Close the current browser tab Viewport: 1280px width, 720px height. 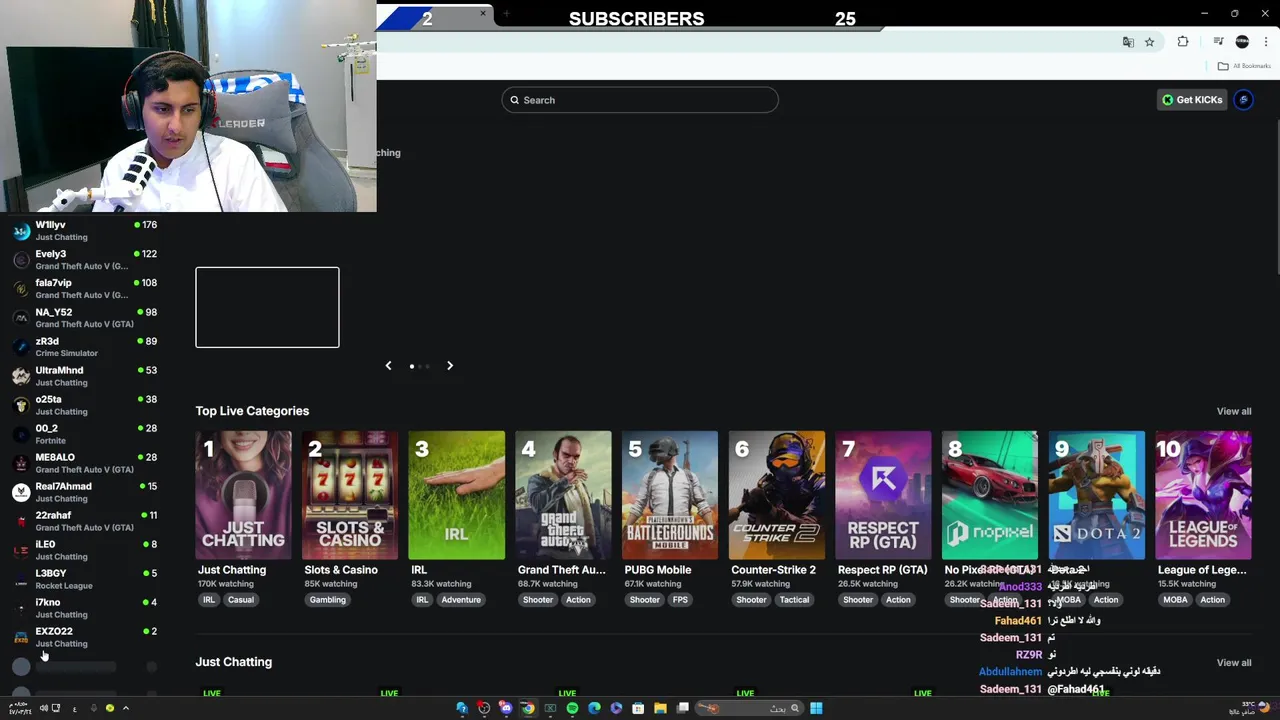[483, 14]
